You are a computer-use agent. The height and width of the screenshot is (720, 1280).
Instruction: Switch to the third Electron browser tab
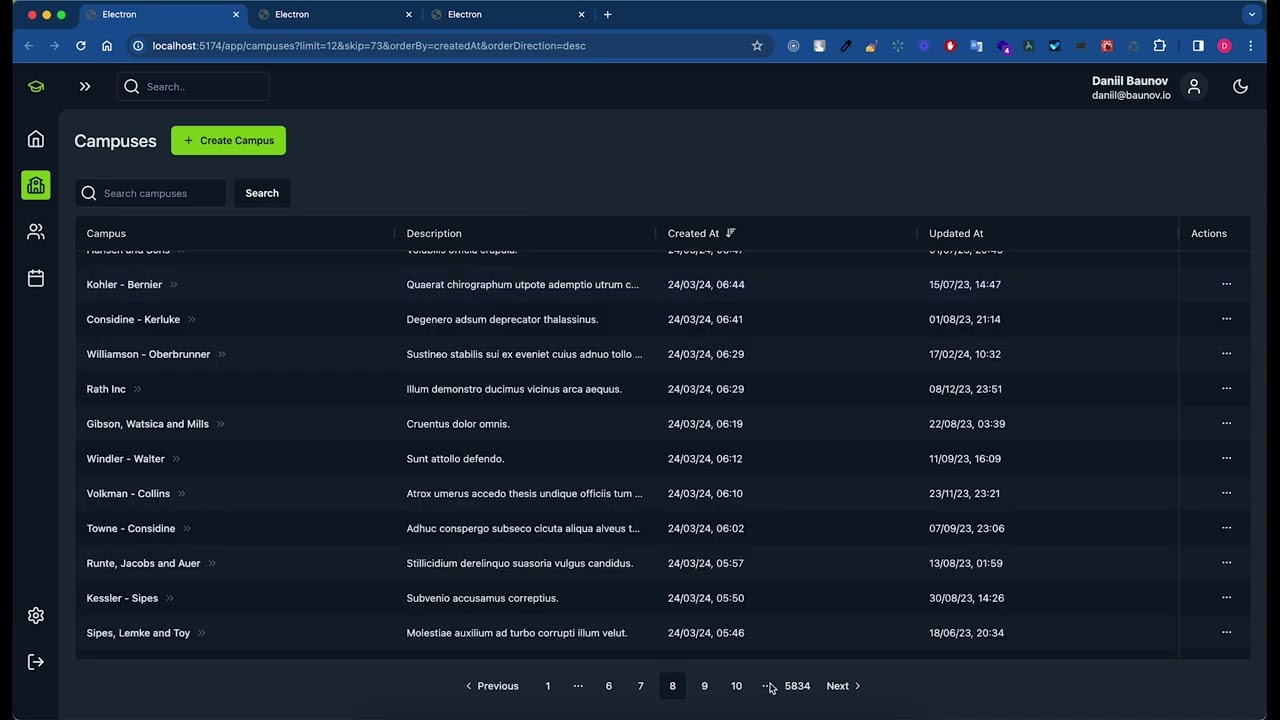507,15
